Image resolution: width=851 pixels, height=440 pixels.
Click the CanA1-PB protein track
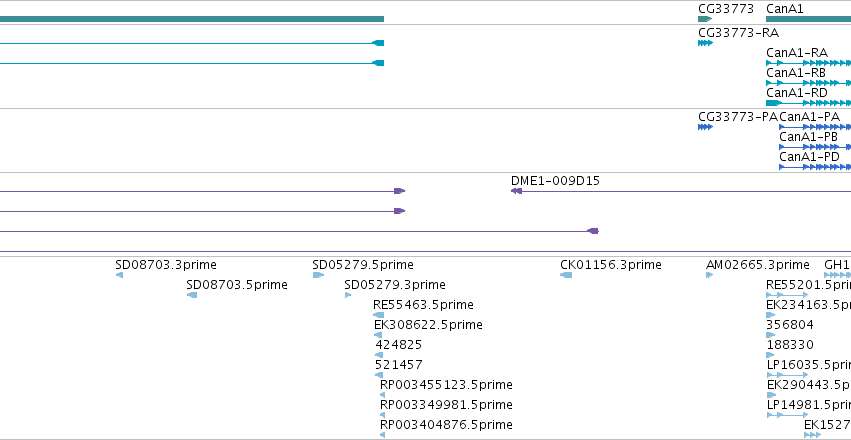815,147
